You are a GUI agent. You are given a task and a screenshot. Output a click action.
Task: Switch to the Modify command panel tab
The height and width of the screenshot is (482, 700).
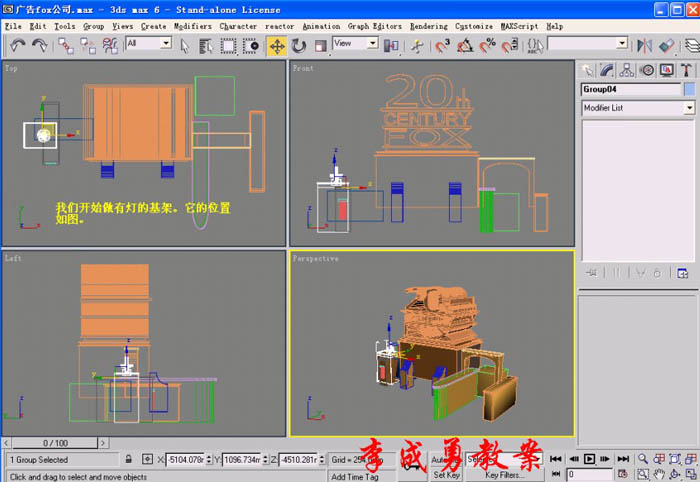click(x=606, y=70)
